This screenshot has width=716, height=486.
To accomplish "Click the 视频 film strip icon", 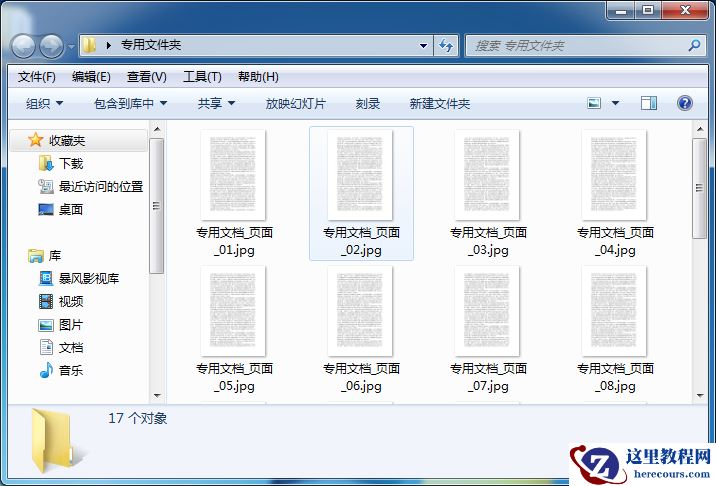I will coord(46,301).
